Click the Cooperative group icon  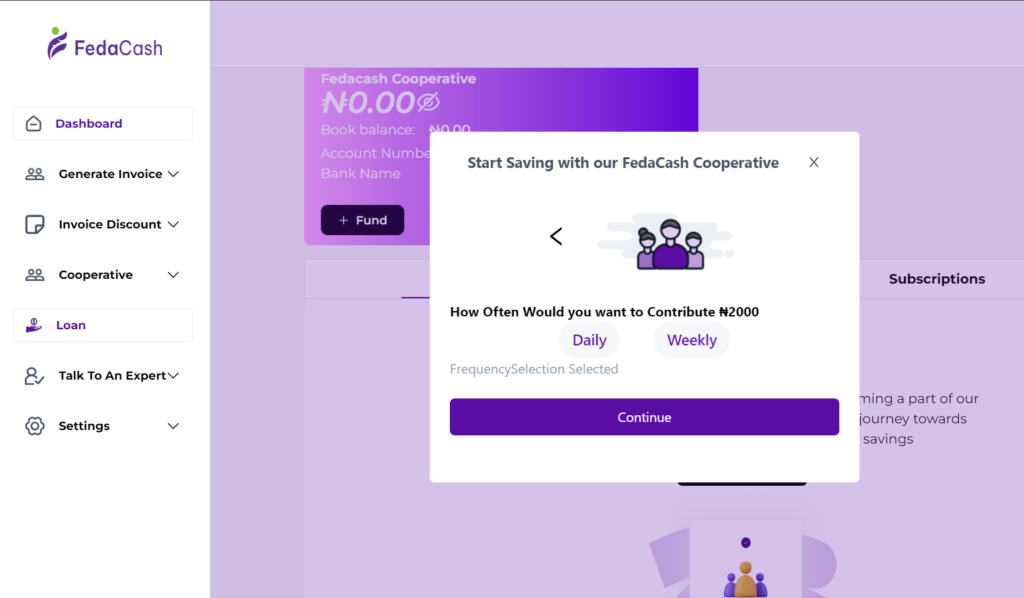pos(35,275)
